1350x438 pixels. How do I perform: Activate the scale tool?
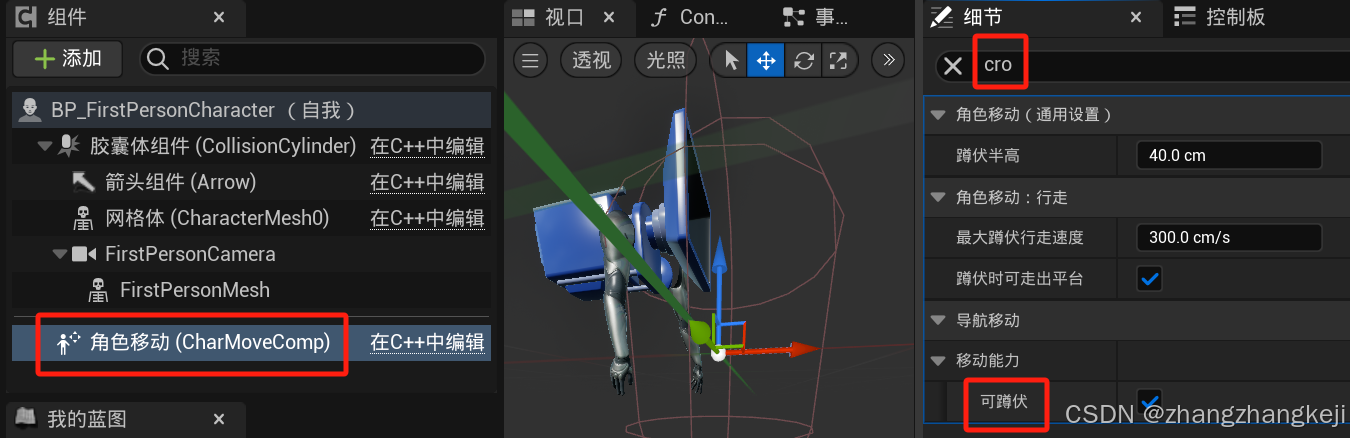coord(839,61)
